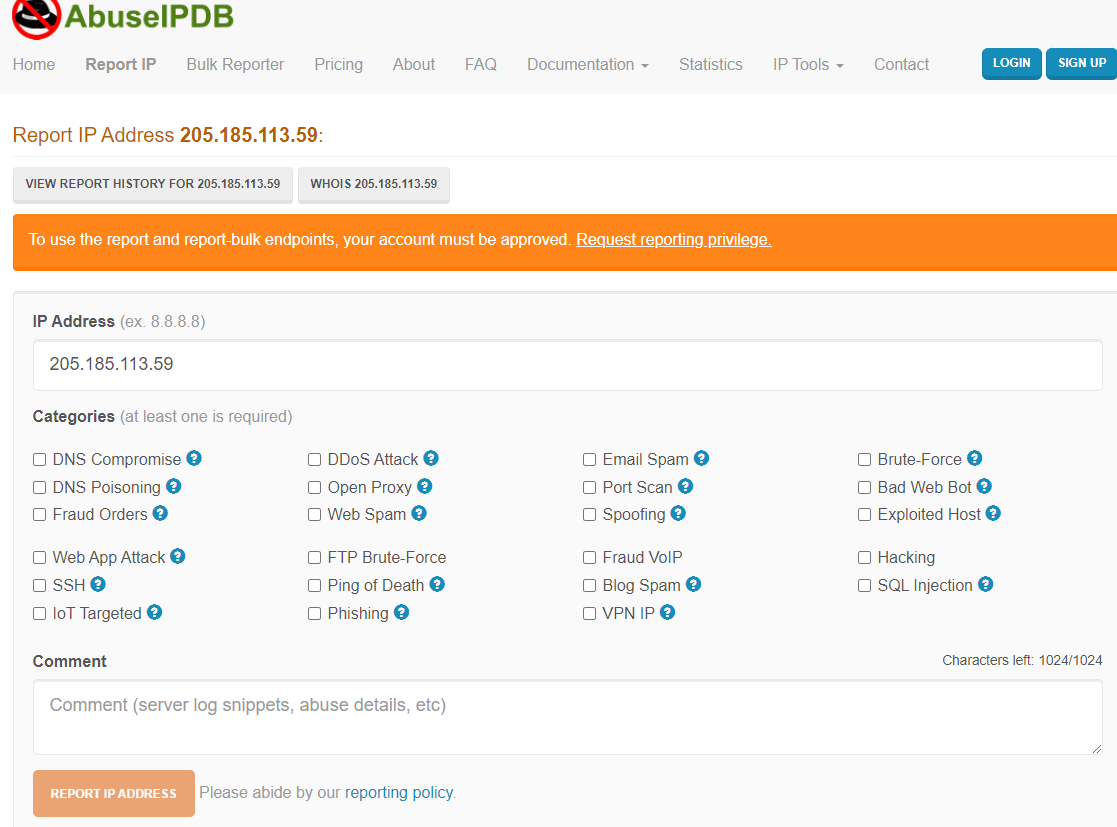Navigate to the Pricing page
The image size is (1117, 827).
pyautogui.click(x=338, y=64)
